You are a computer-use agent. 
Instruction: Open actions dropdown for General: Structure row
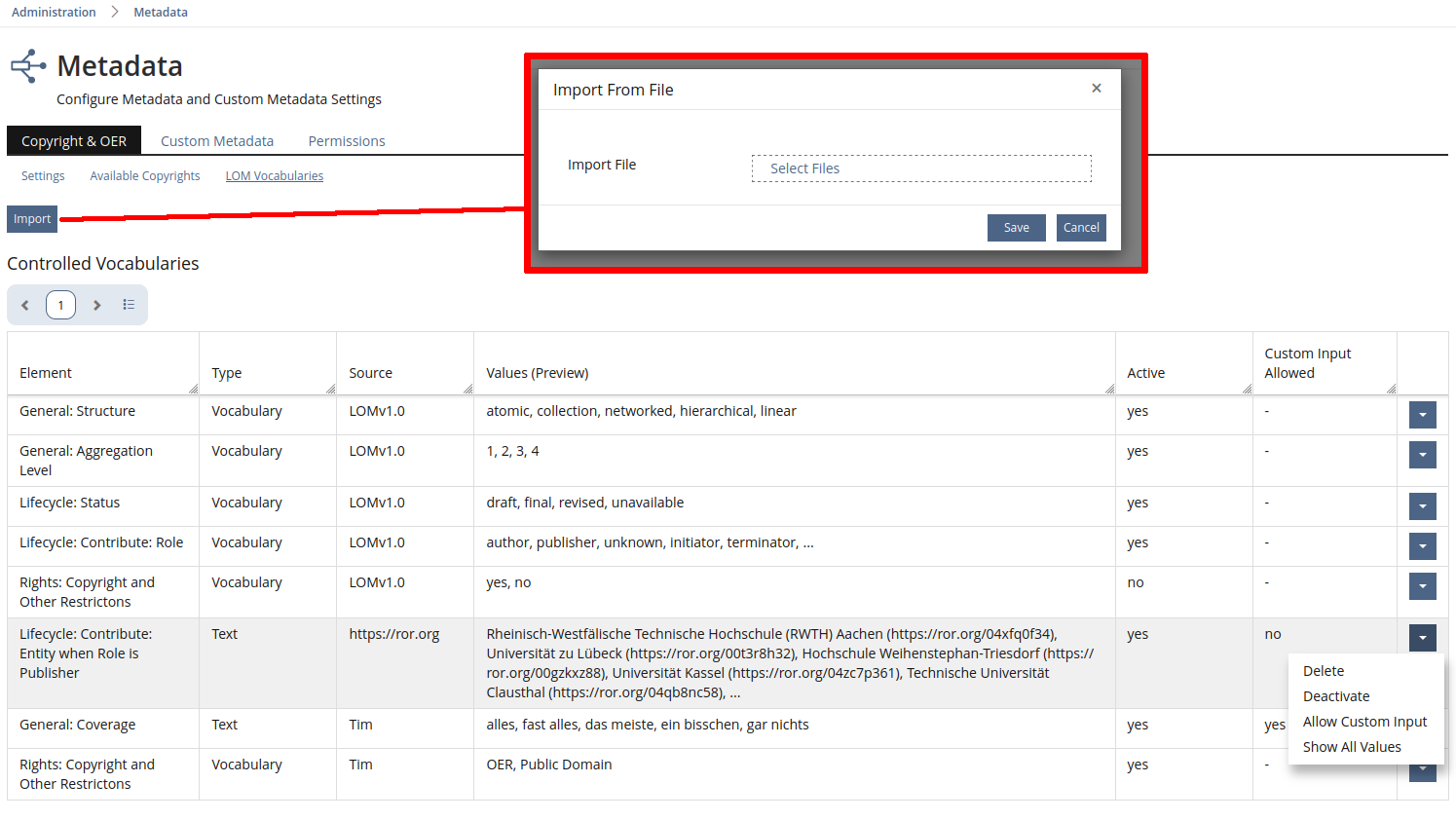(1422, 415)
